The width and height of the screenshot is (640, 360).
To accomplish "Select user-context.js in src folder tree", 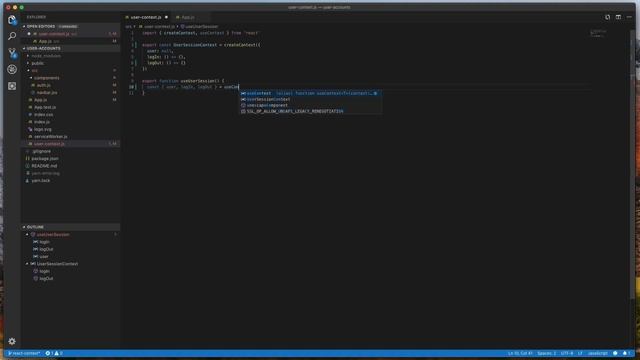I will pos(70,144).
